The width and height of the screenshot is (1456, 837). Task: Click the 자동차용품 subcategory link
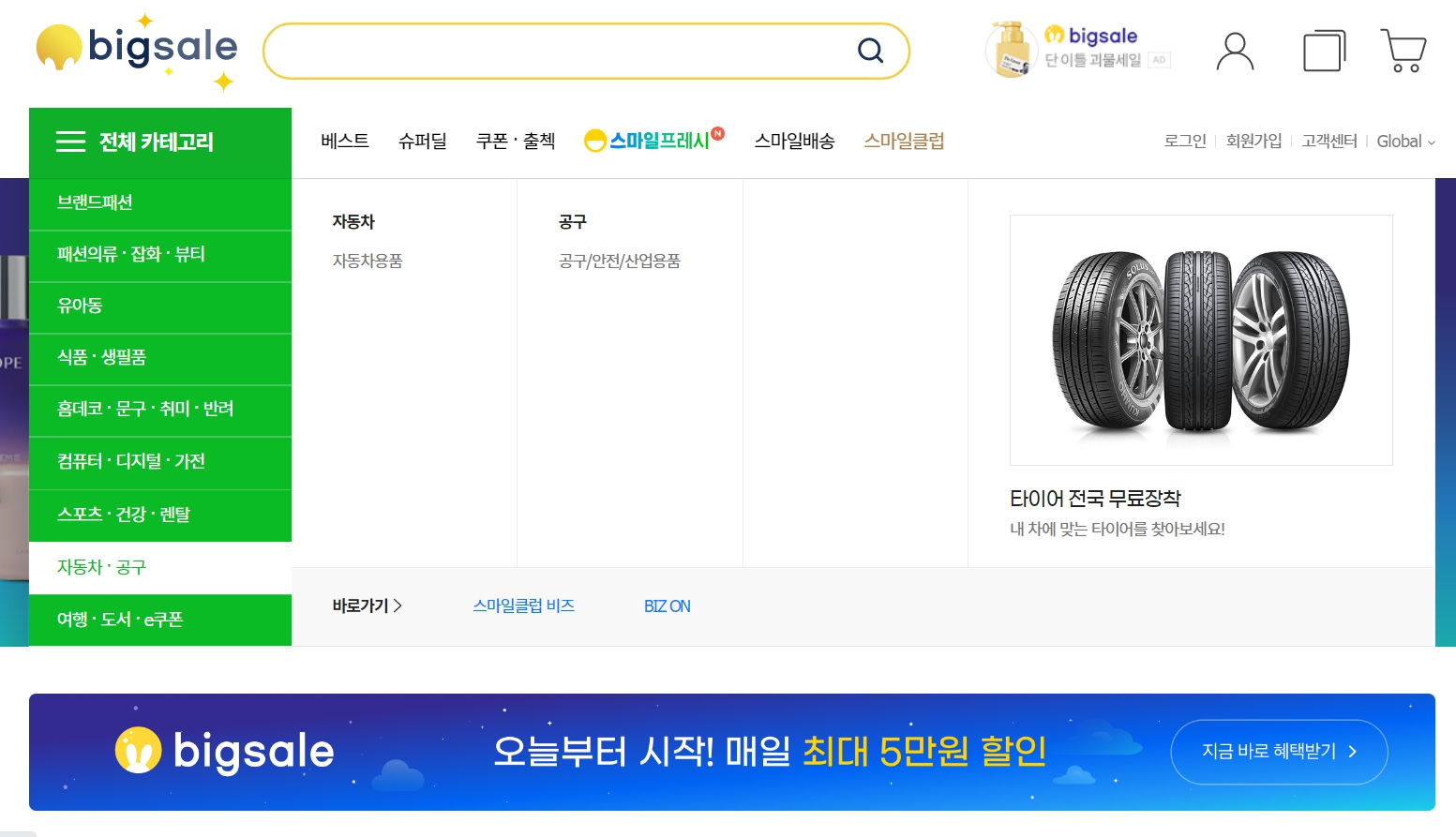[x=368, y=262]
